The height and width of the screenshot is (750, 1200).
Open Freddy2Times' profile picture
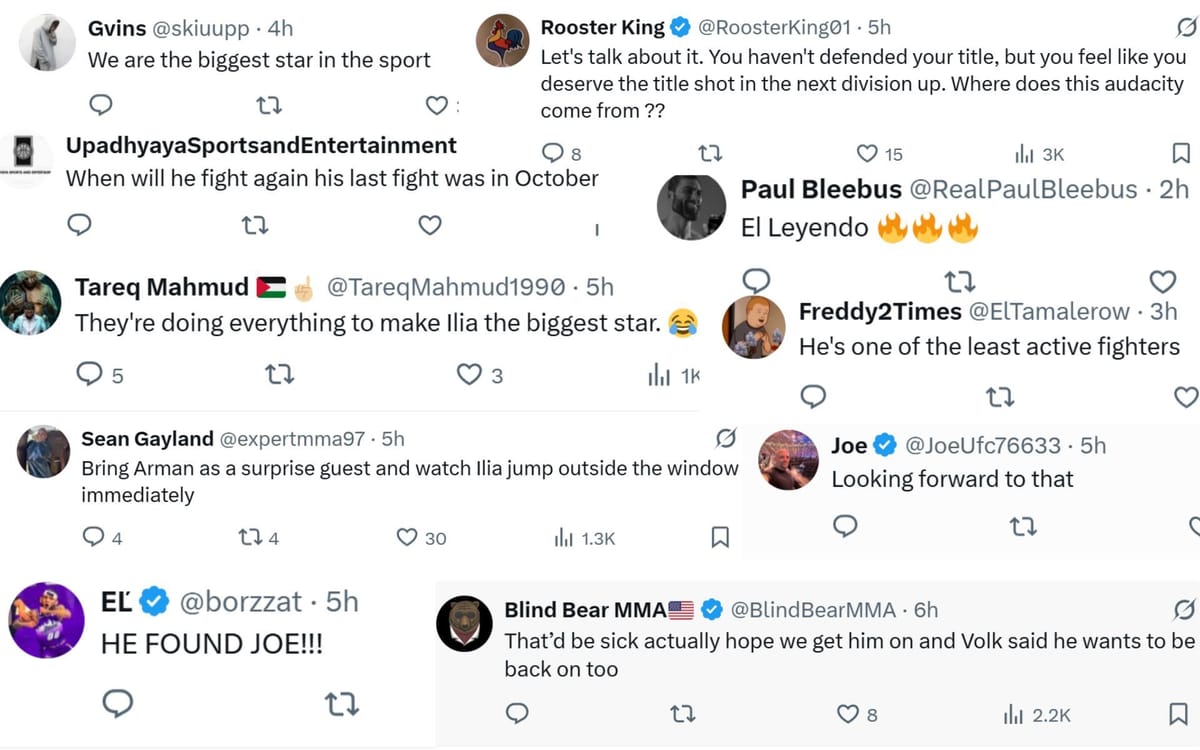(x=756, y=325)
